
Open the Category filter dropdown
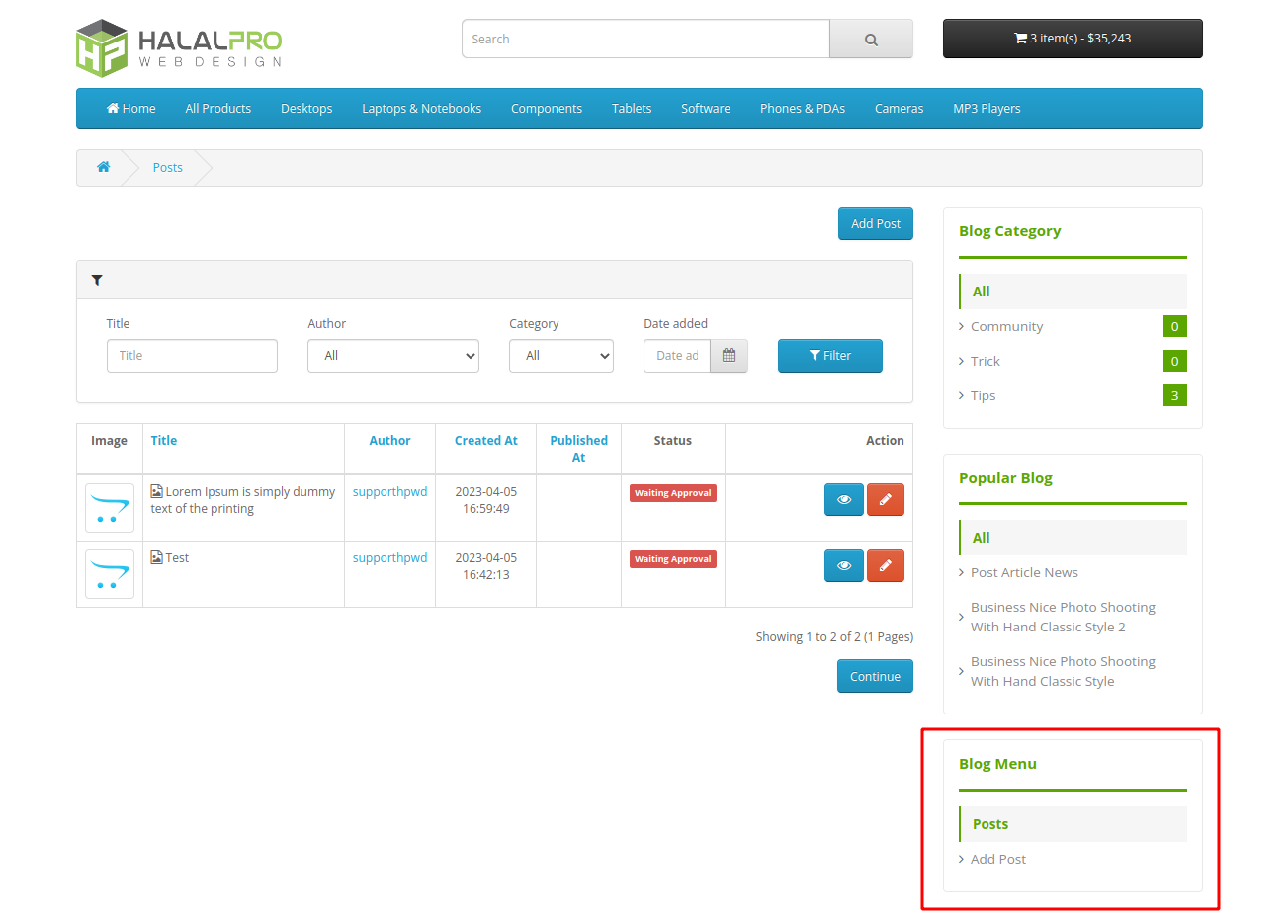pyautogui.click(x=560, y=356)
